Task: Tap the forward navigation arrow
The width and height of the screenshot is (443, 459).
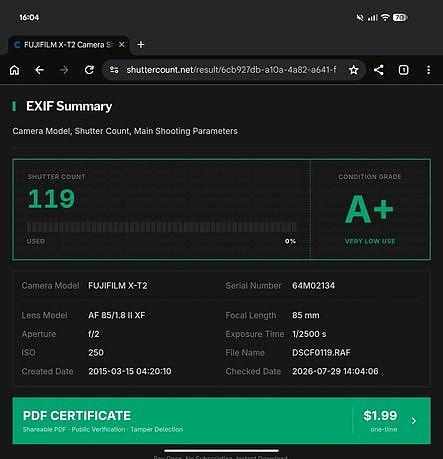Action: [x=64, y=70]
